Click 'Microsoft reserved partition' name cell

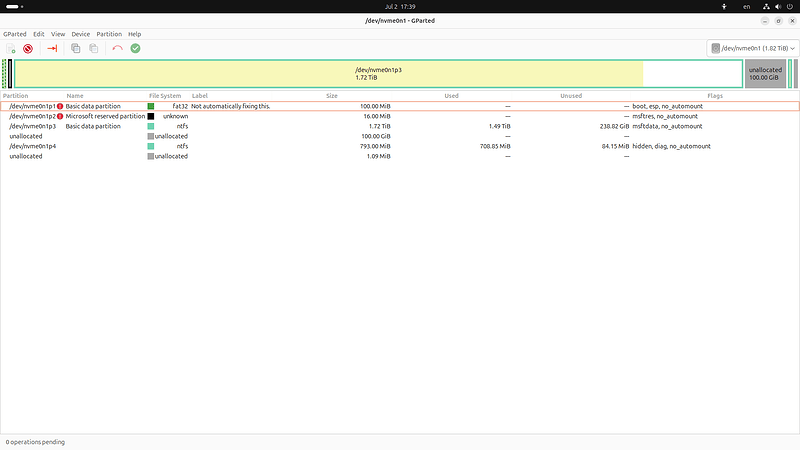[105, 116]
